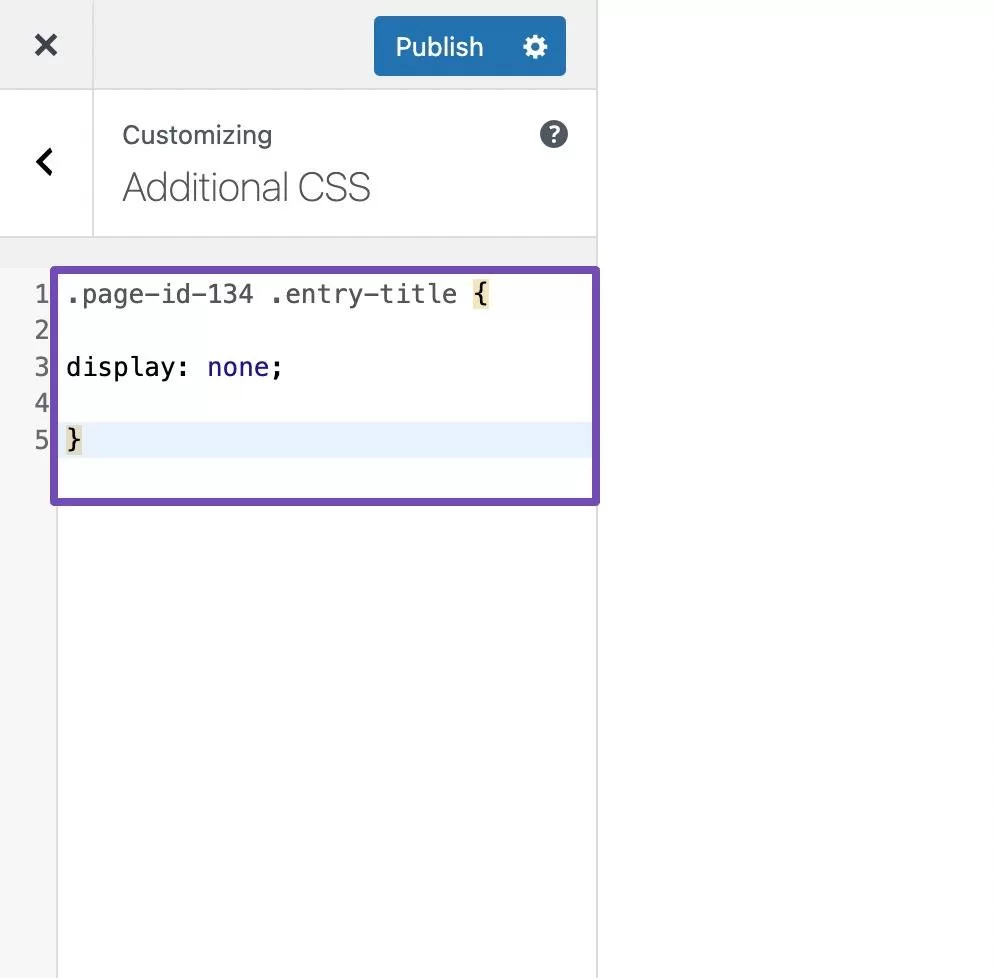Click line number 3 in the gutter
994x978 pixels.
[41, 367]
